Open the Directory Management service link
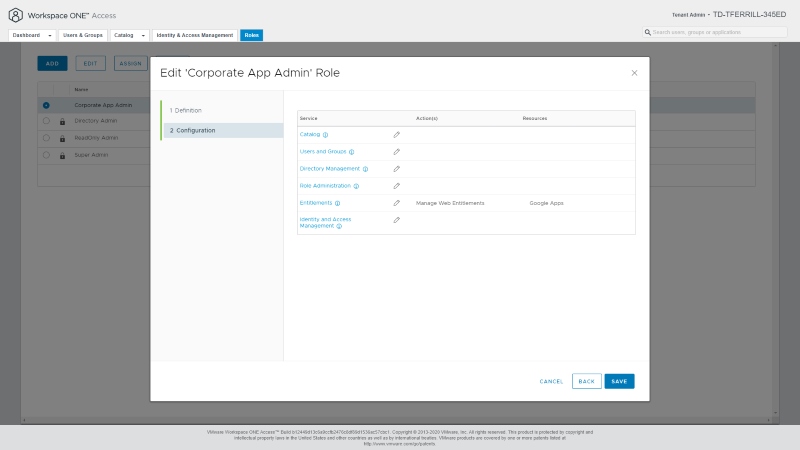 pyautogui.click(x=330, y=169)
